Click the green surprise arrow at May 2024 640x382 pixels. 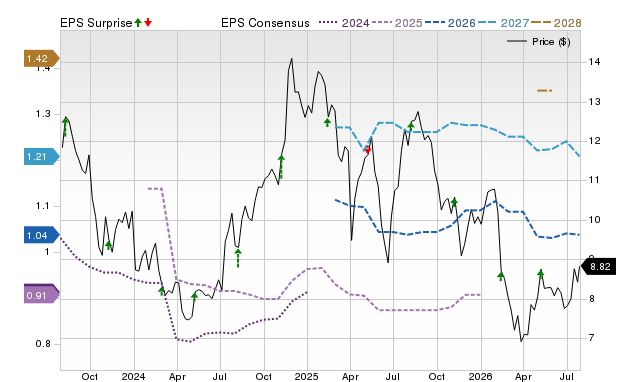(x=194, y=298)
